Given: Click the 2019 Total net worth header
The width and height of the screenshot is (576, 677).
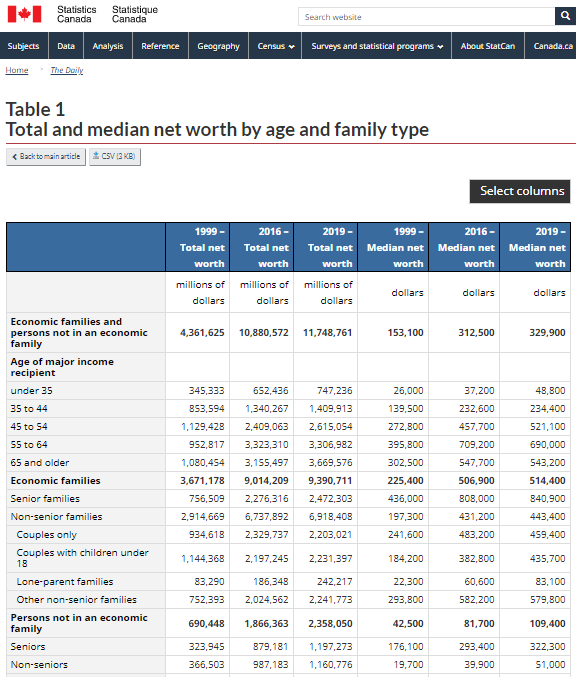Looking at the screenshot, I should tap(326, 247).
